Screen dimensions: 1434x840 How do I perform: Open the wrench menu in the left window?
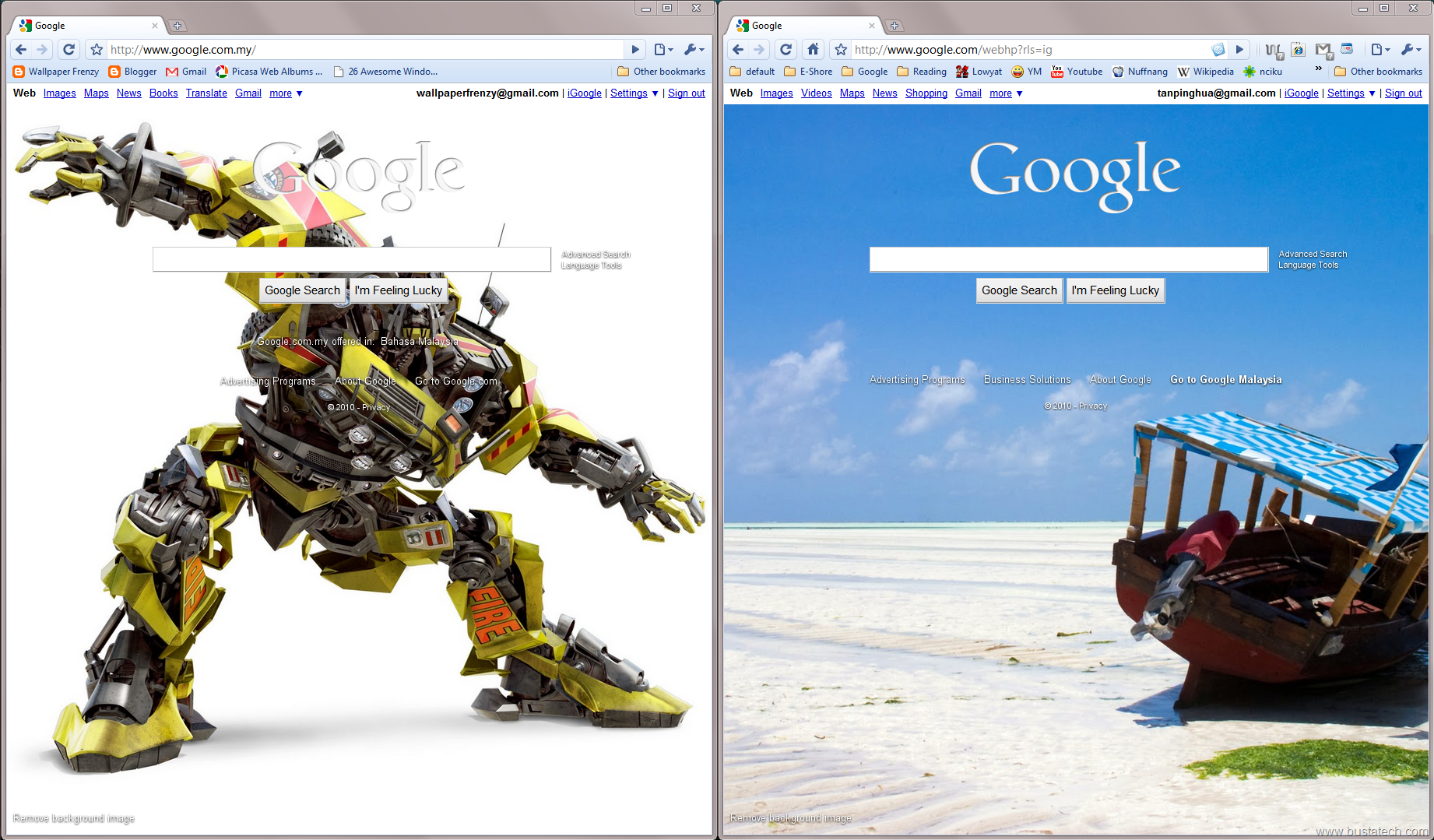click(694, 50)
